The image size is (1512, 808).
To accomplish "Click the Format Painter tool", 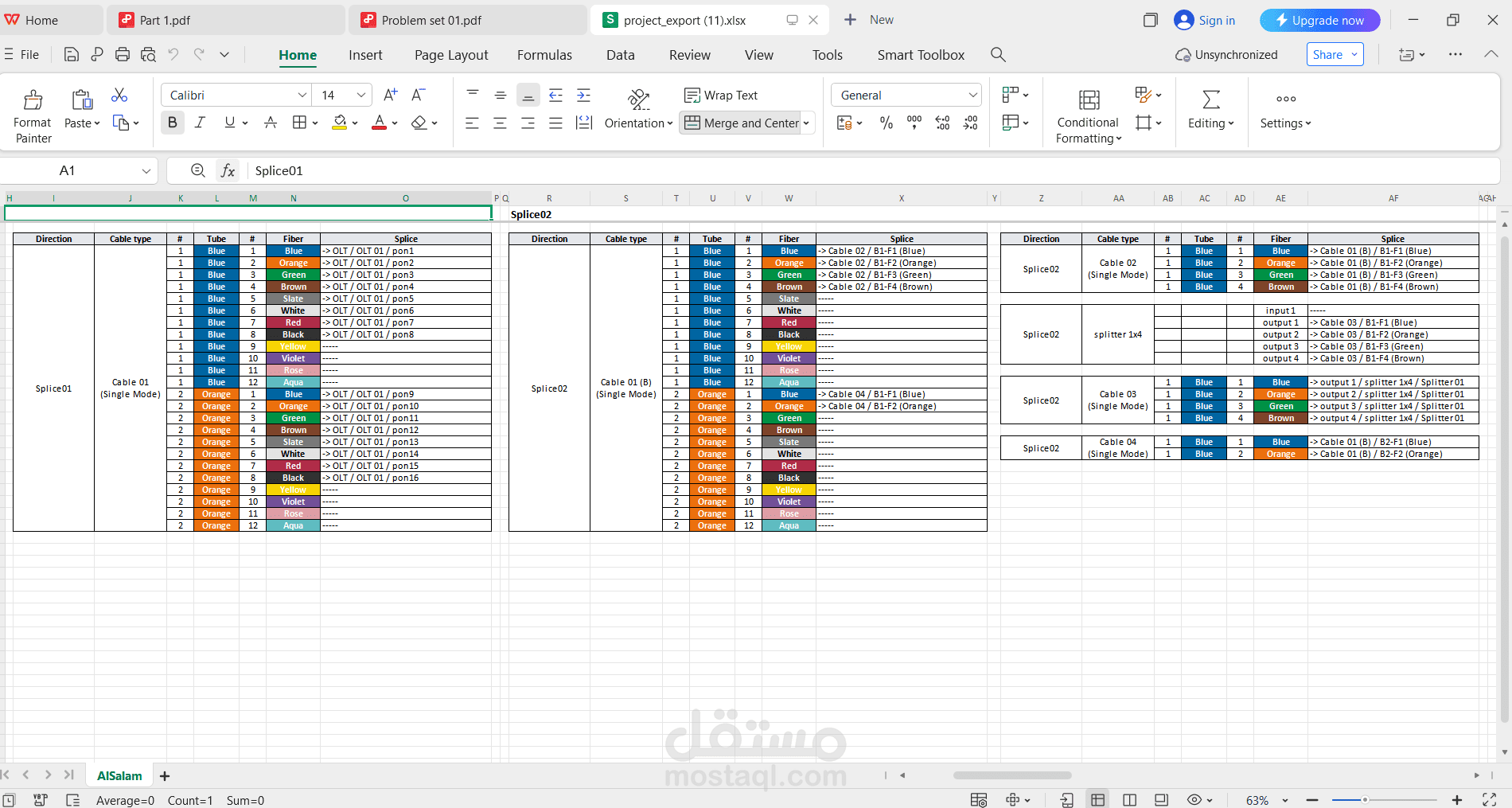I will (33, 116).
